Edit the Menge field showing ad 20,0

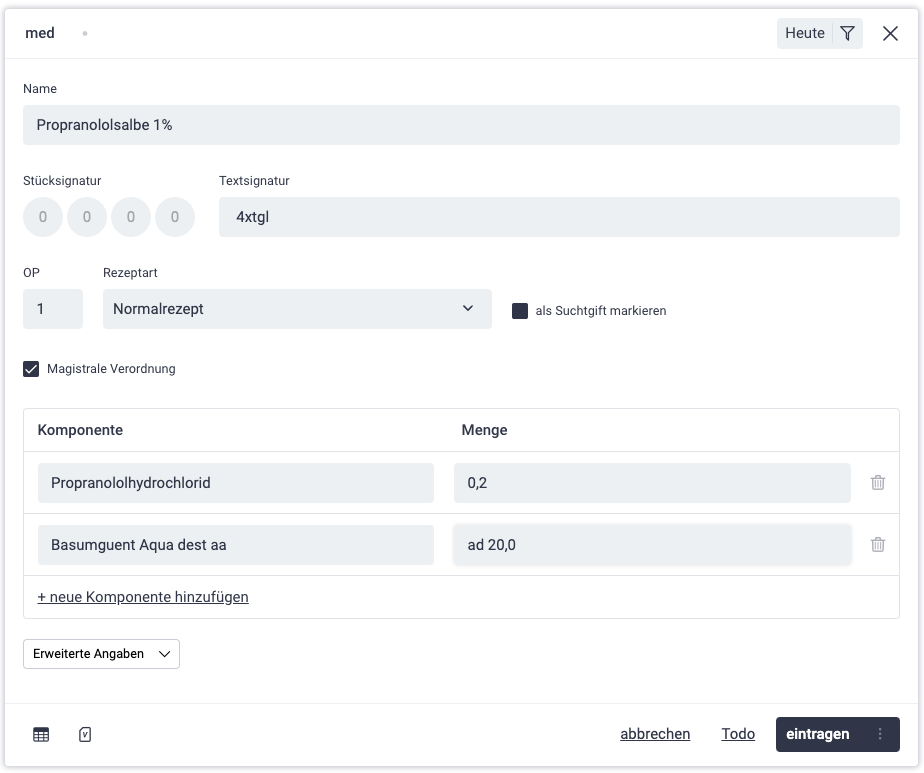(x=651, y=545)
